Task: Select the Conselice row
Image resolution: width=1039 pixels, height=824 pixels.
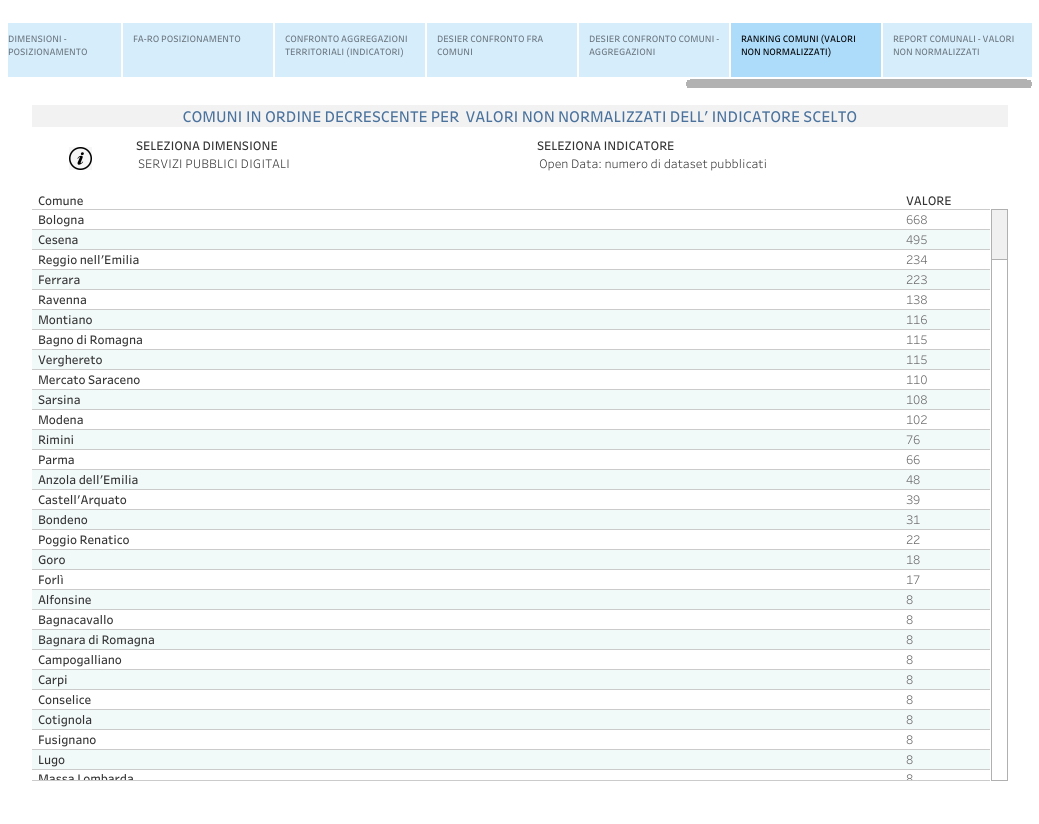Action: tap(511, 700)
